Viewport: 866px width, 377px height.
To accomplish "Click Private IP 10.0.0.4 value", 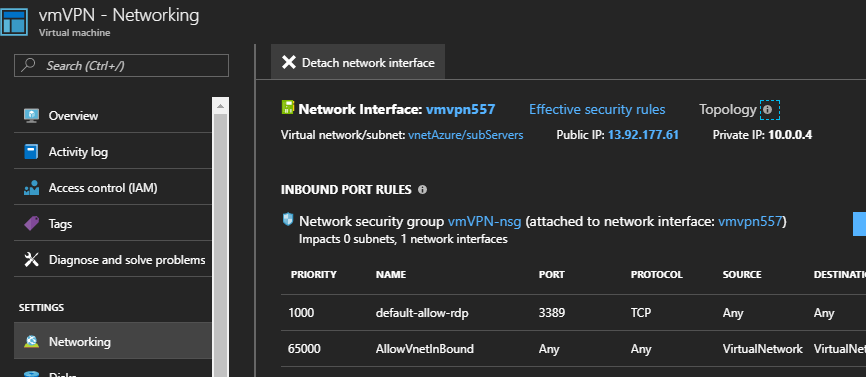I will [x=790, y=135].
